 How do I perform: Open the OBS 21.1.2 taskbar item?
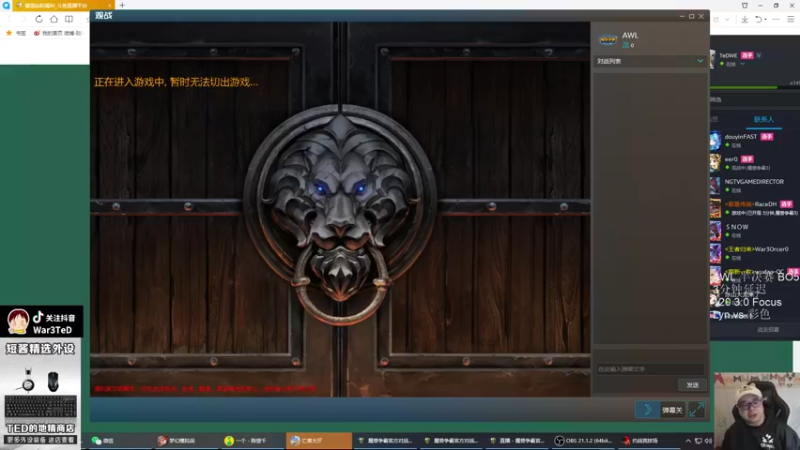pyautogui.click(x=585, y=441)
